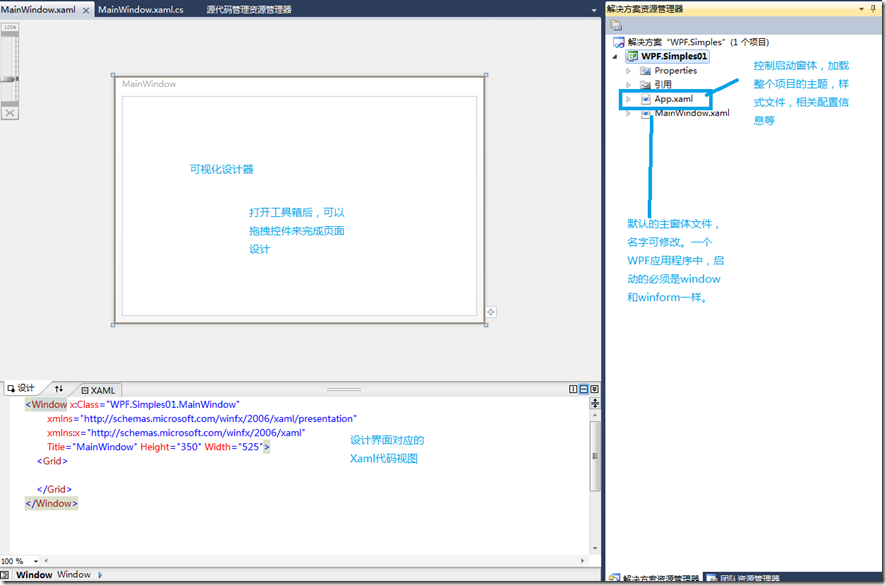Viewport: 886px width, 585px height.
Task: Click the horizontal scrollbar right arrow
Action: 582,561
